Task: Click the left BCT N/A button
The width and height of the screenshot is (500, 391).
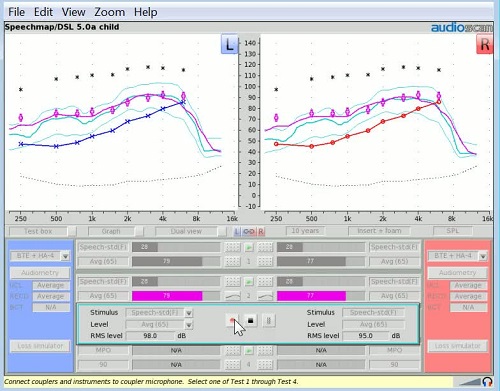Action: tap(51, 307)
